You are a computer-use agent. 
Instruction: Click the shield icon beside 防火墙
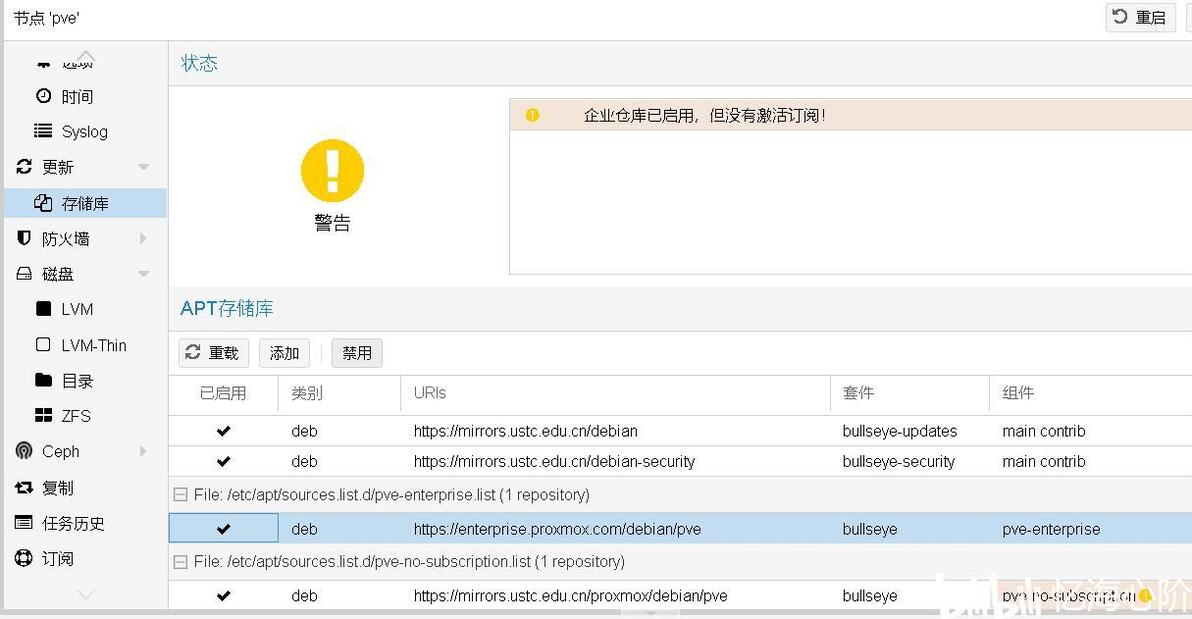[24, 238]
